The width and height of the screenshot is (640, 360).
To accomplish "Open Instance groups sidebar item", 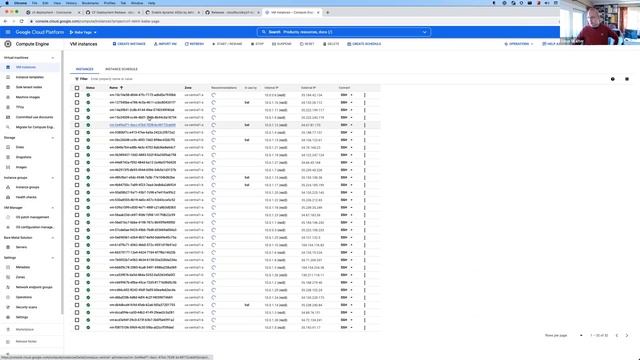I will [x=27, y=187].
